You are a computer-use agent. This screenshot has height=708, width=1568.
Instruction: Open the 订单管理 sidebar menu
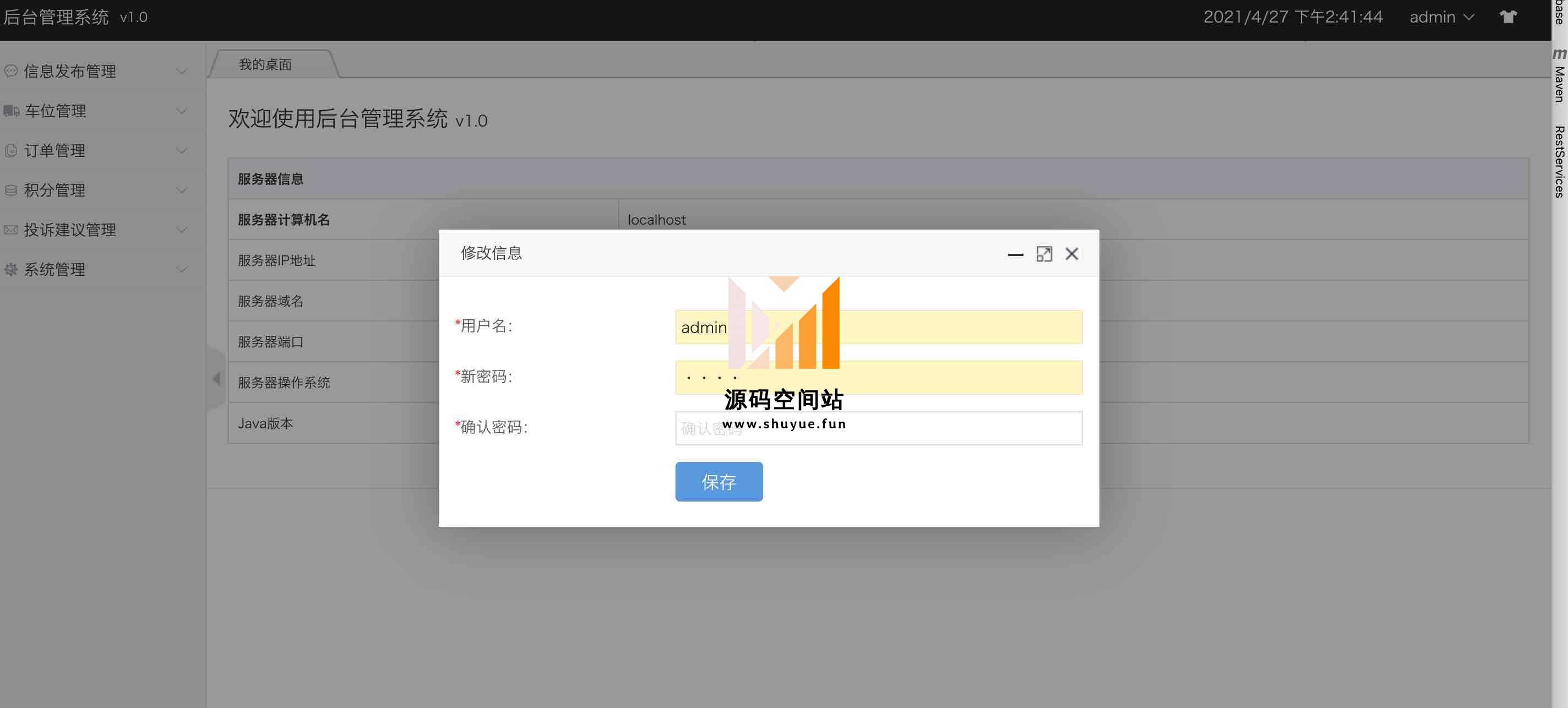[x=103, y=150]
